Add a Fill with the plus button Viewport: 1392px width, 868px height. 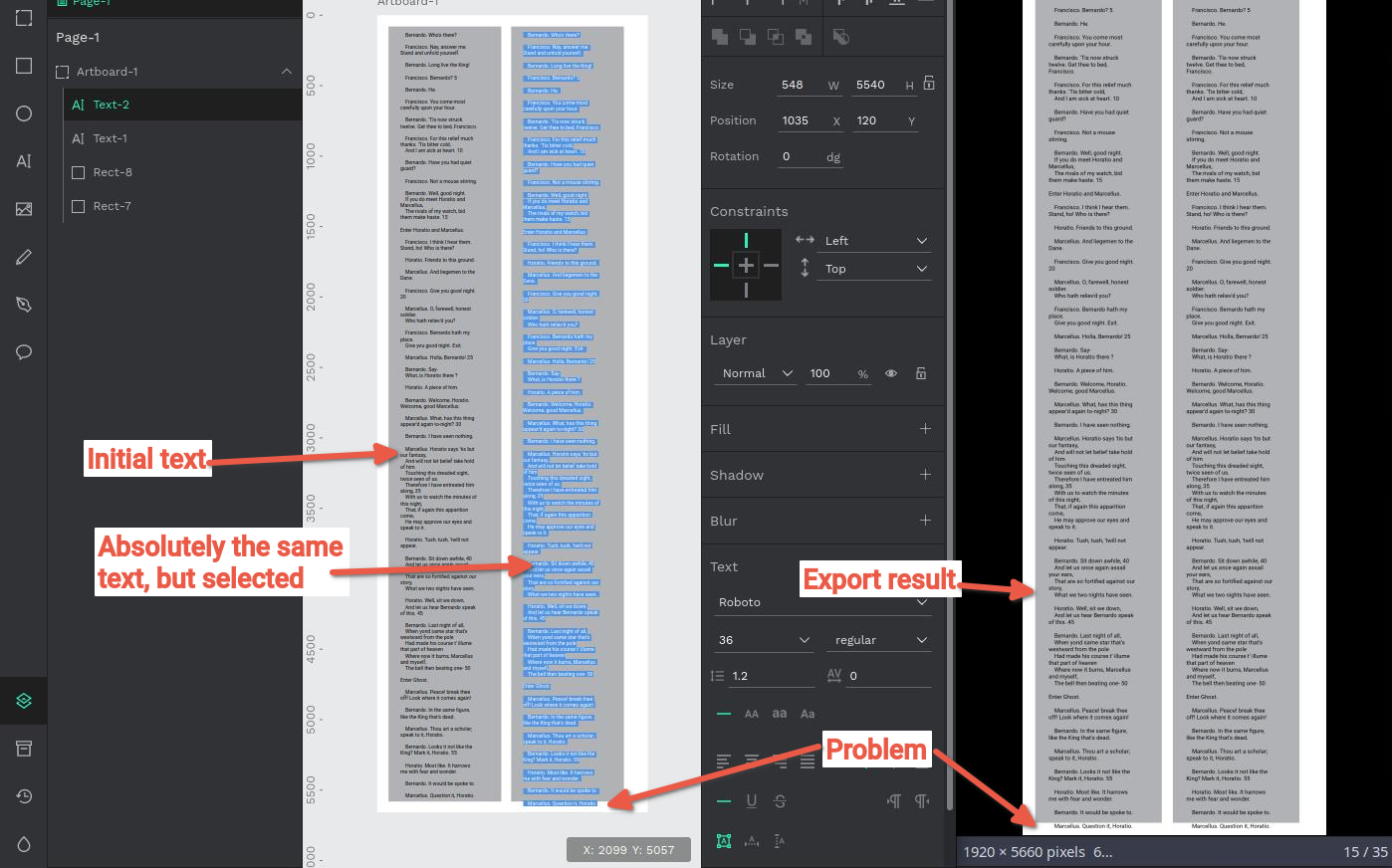pyautogui.click(x=924, y=428)
